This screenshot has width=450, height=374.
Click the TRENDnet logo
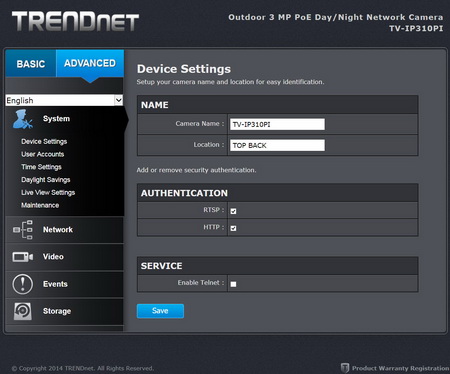click(x=75, y=21)
